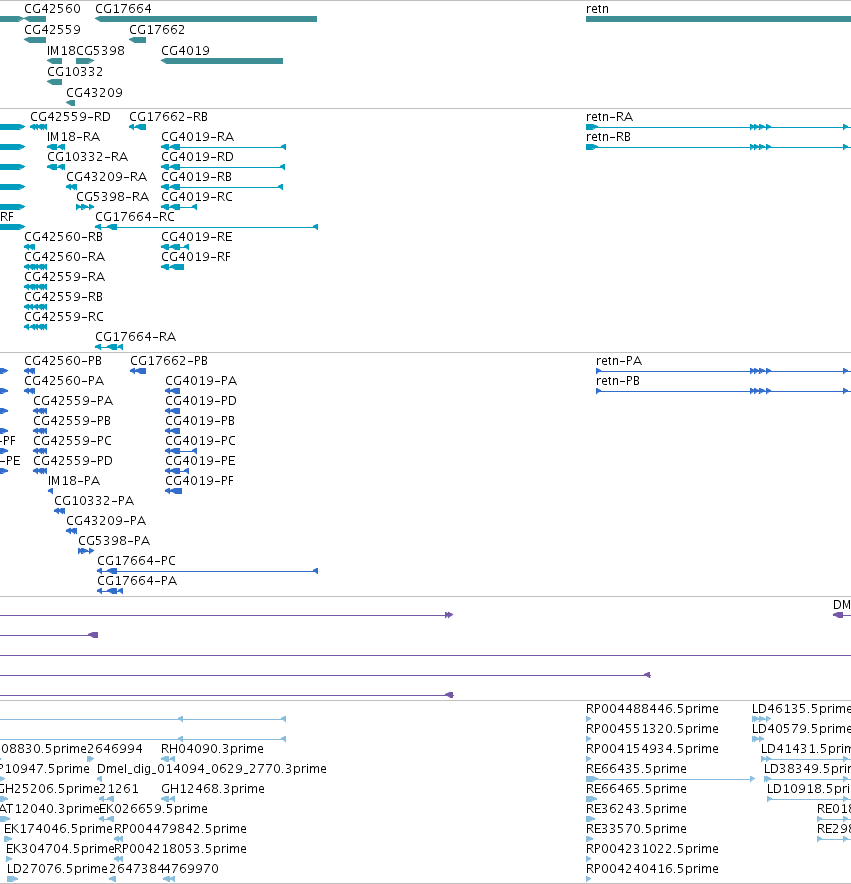Open the RP004154934.5prime EST label
This screenshot has height=884, width=851.
tap(652, 749)
